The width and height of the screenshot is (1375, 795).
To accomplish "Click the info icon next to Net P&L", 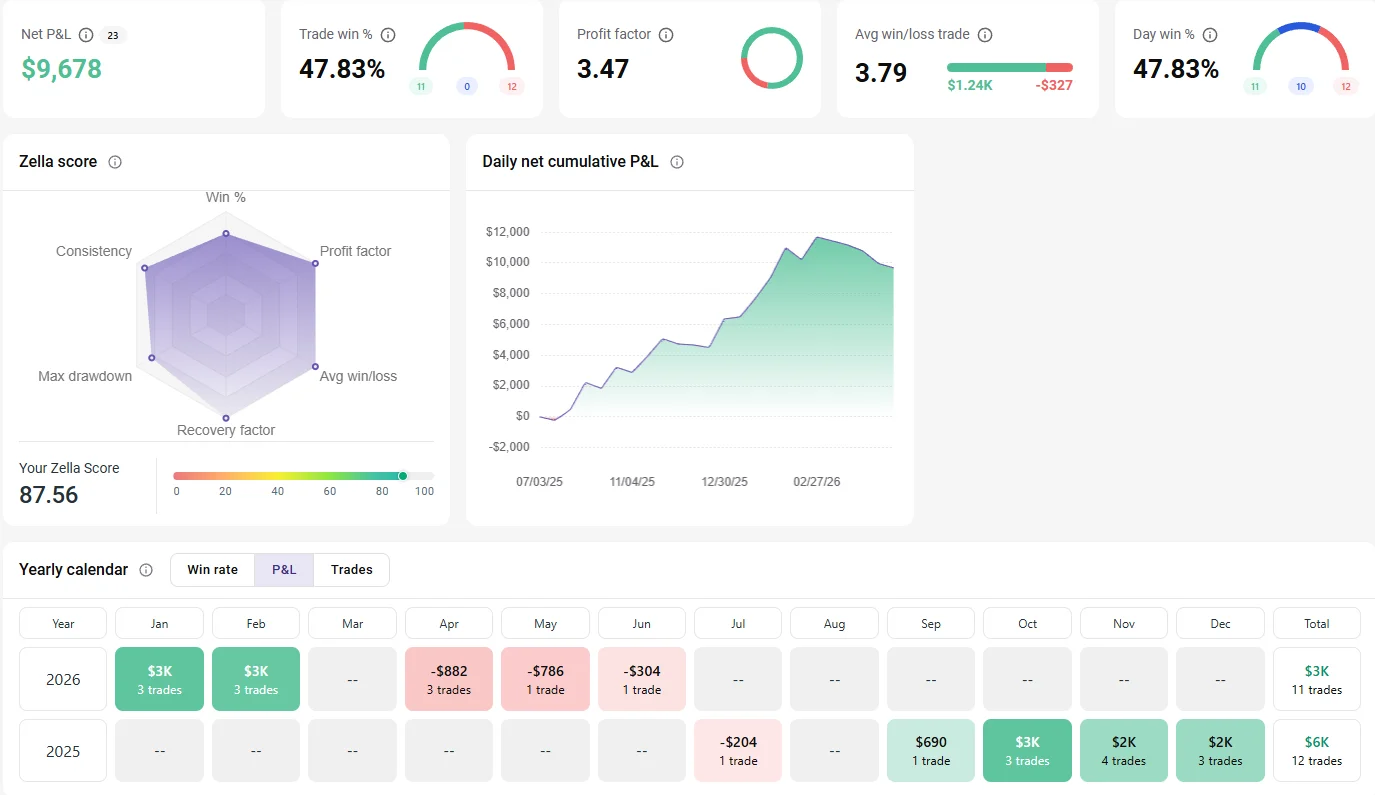I will (86, 35).
